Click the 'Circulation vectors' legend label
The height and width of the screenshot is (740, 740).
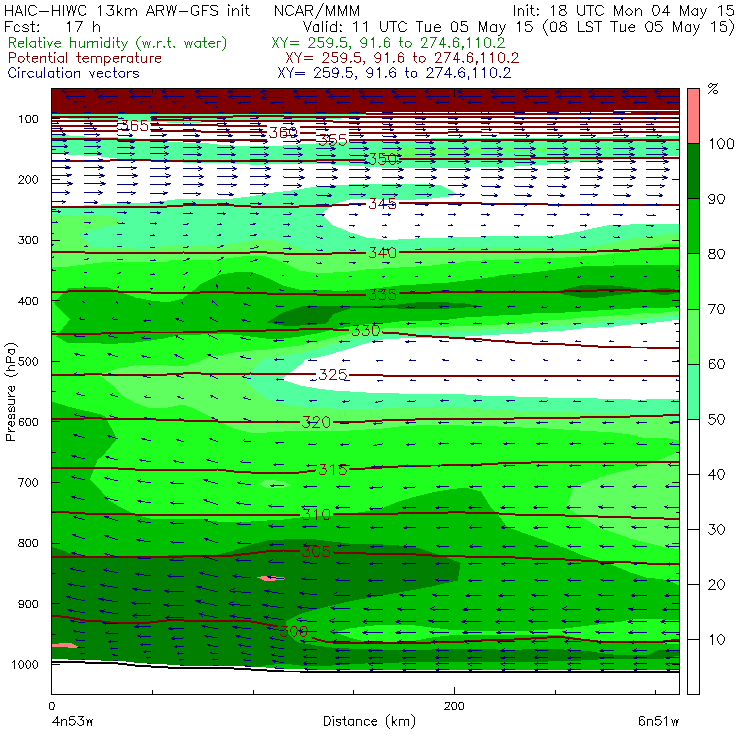point(73,73)
